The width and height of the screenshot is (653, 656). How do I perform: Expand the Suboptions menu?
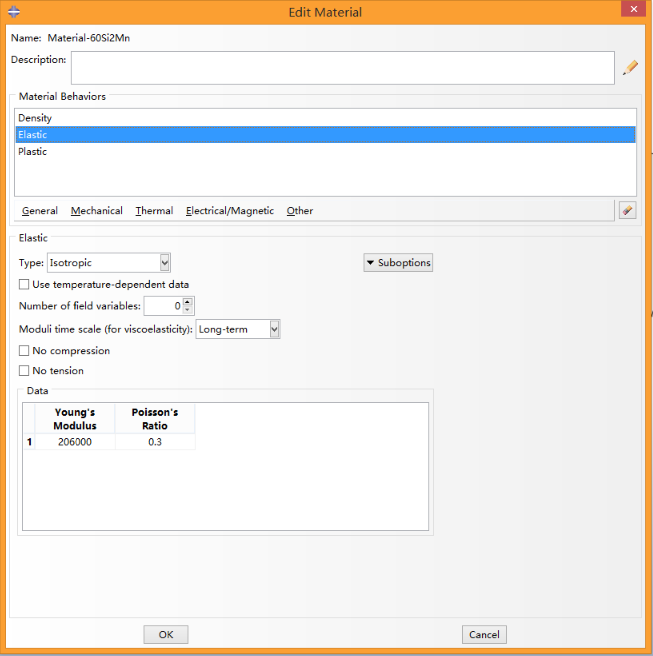click(x=398, y=263)
